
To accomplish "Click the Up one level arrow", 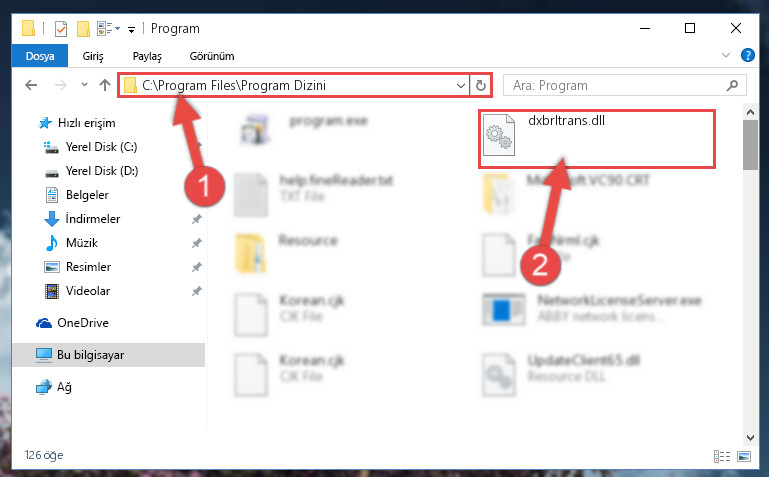I will (x=104, y=85).
